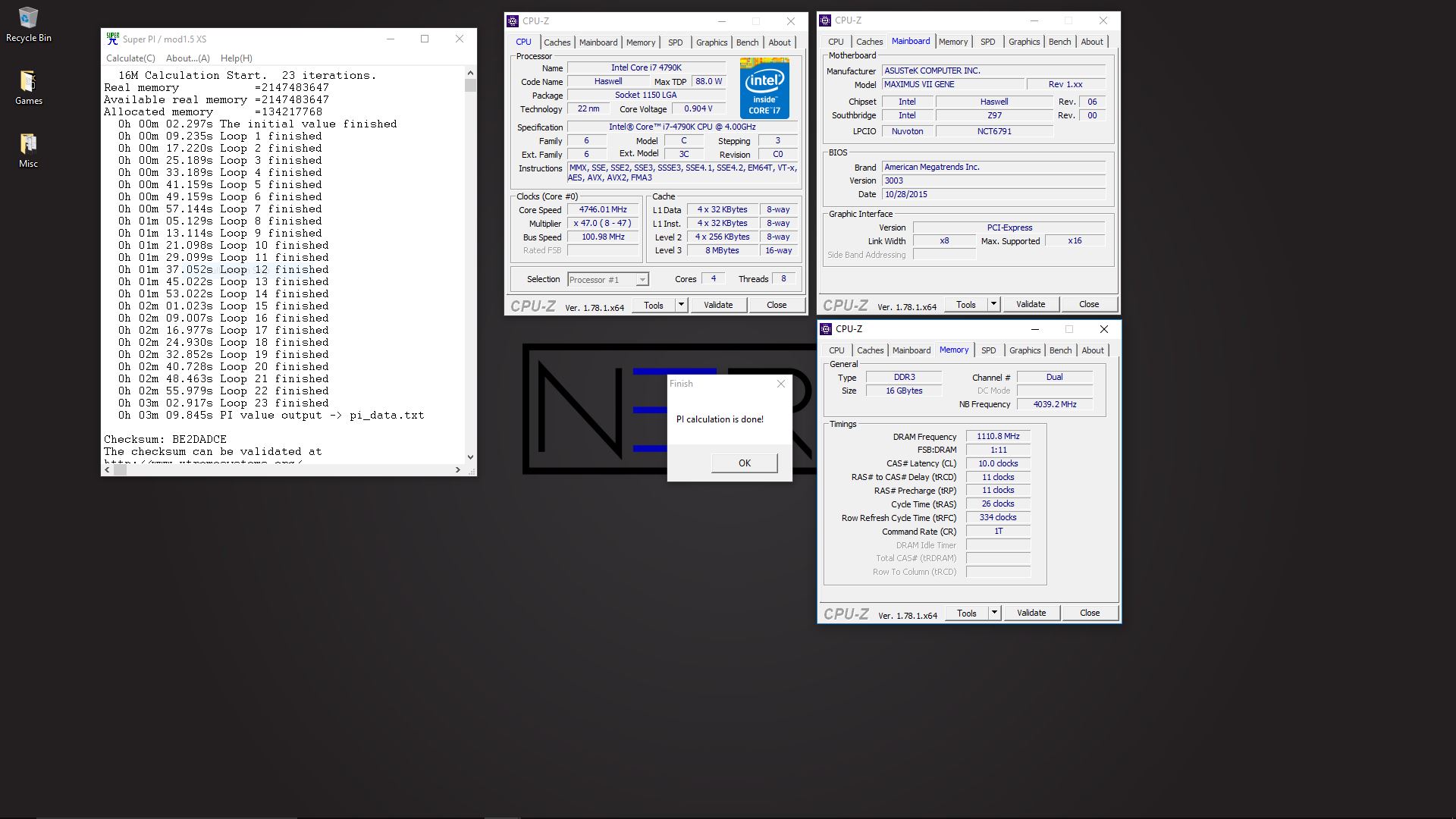Close the Finish dialog with X
The height and width of the screenshot is (819, 1456).
click(x=781, y=384)
